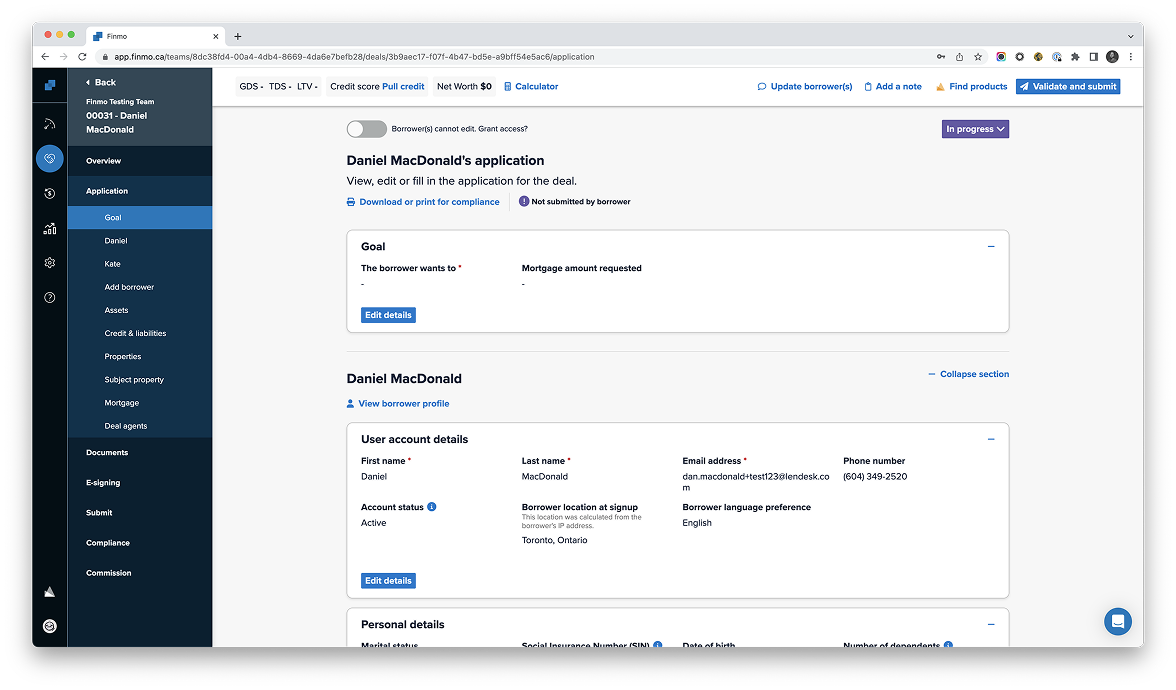Open the browser tab list chevron

pos(1130,36)
